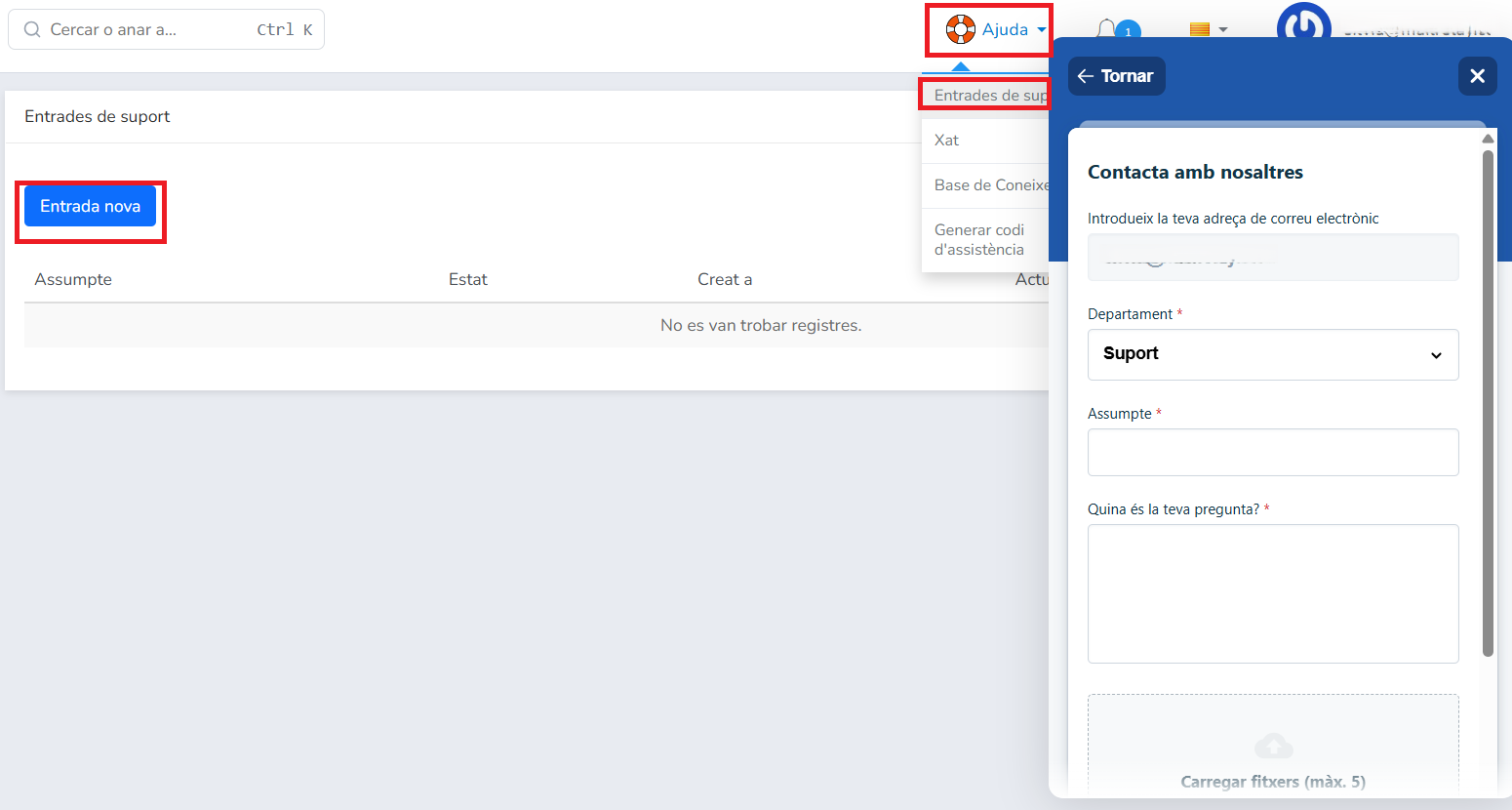Click the cloud upload icon
Viewport: 1512px width, 810px height.
coord(1274,747)
